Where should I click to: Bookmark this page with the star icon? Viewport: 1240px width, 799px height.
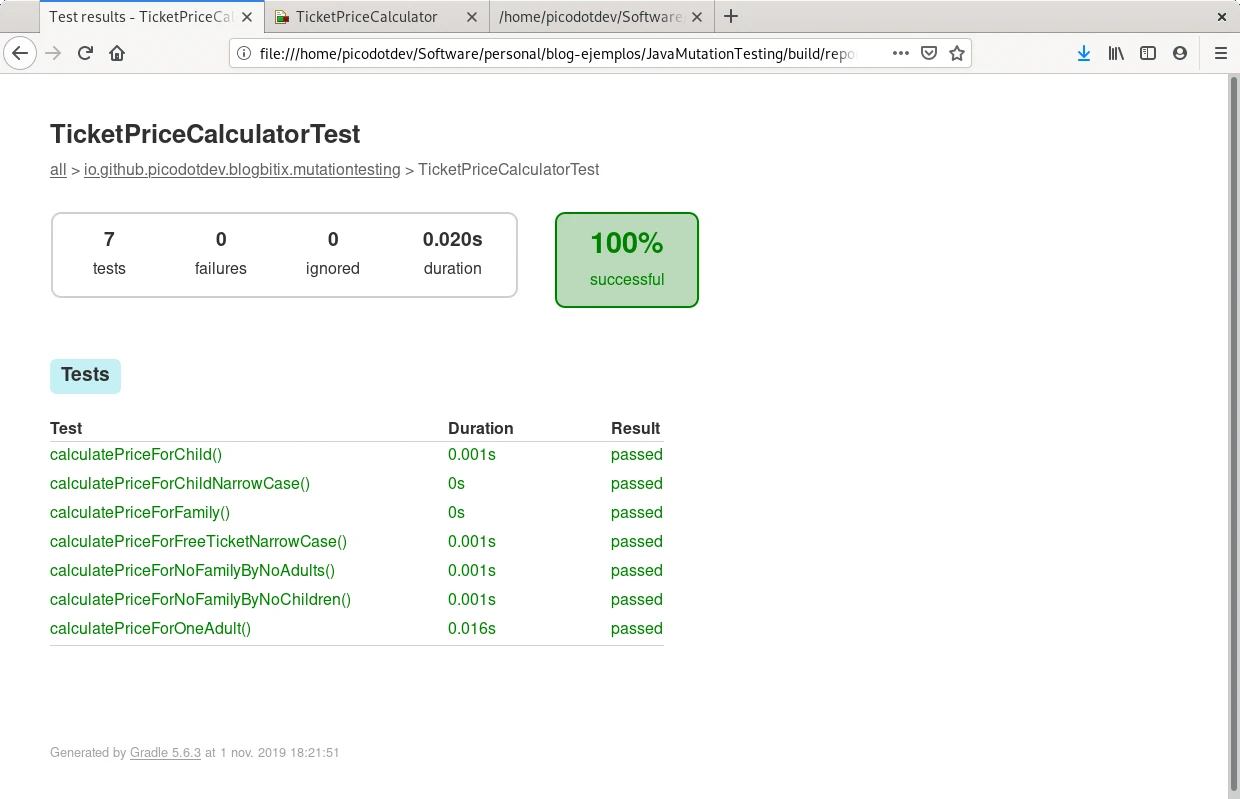point(957,54)
